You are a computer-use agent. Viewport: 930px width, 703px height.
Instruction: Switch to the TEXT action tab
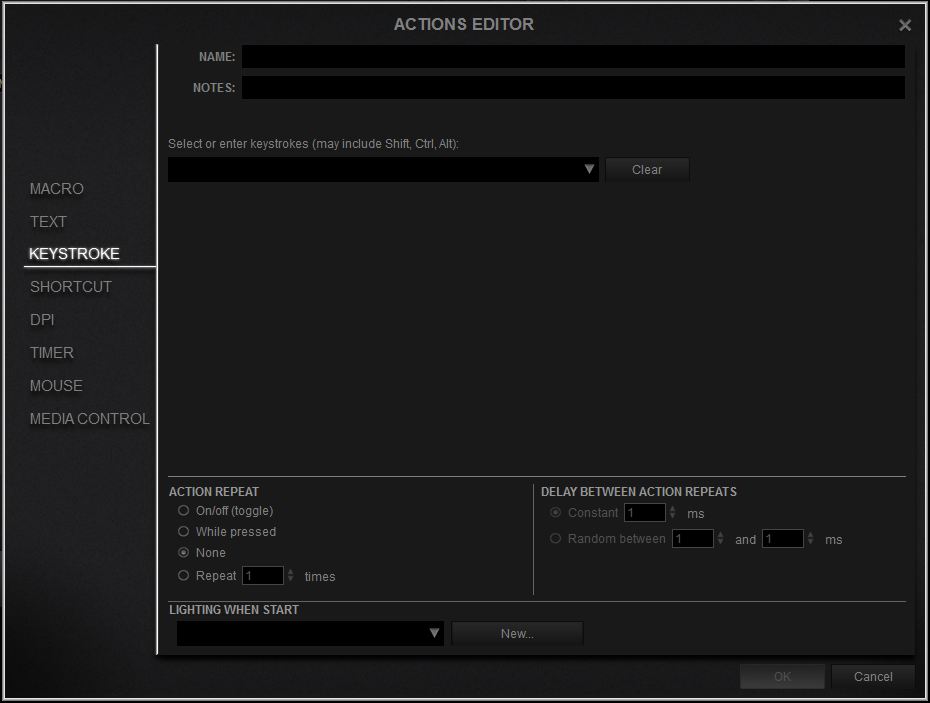point(48,221)
